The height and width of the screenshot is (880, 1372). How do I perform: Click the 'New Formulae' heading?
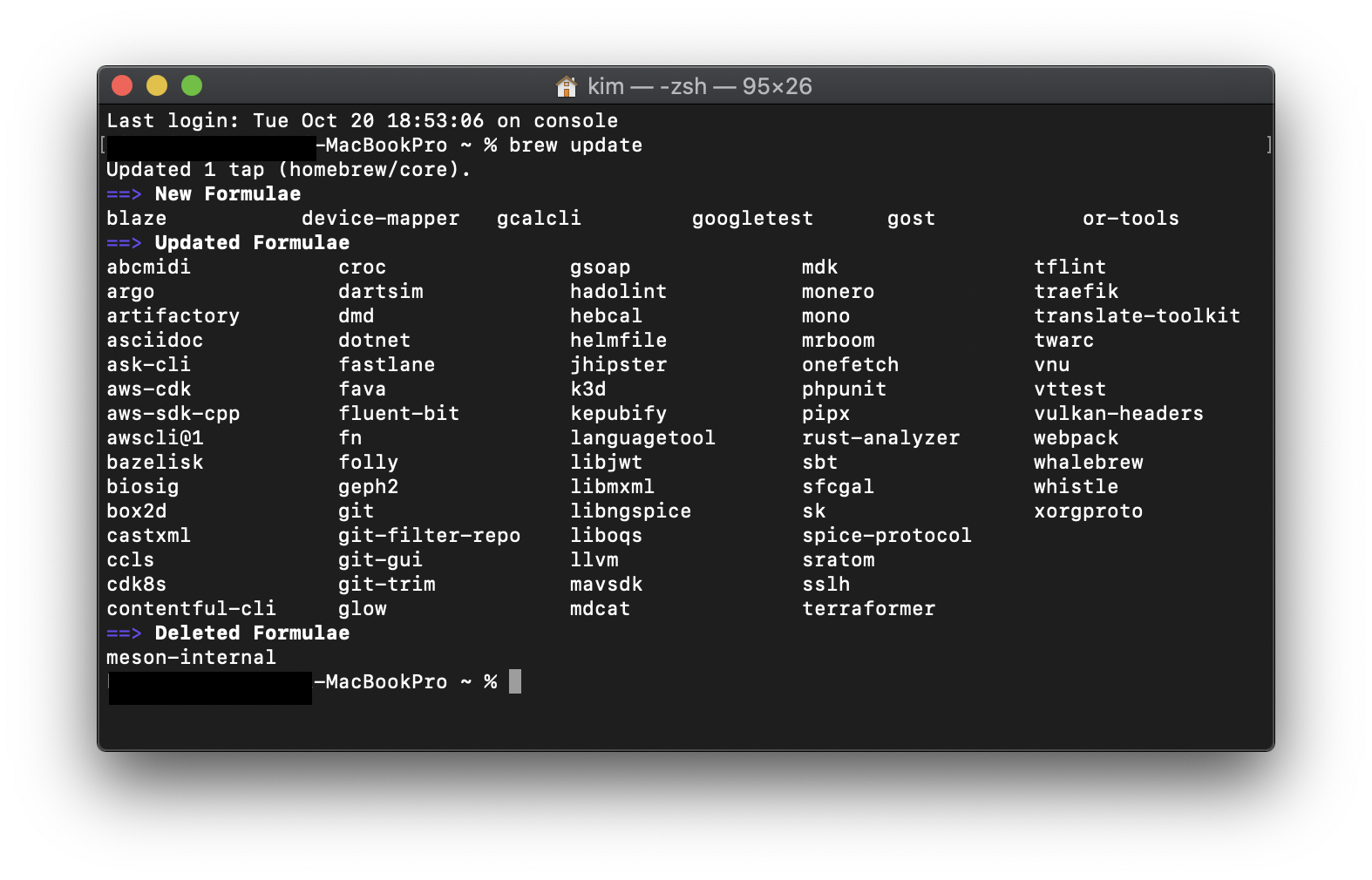228,194
